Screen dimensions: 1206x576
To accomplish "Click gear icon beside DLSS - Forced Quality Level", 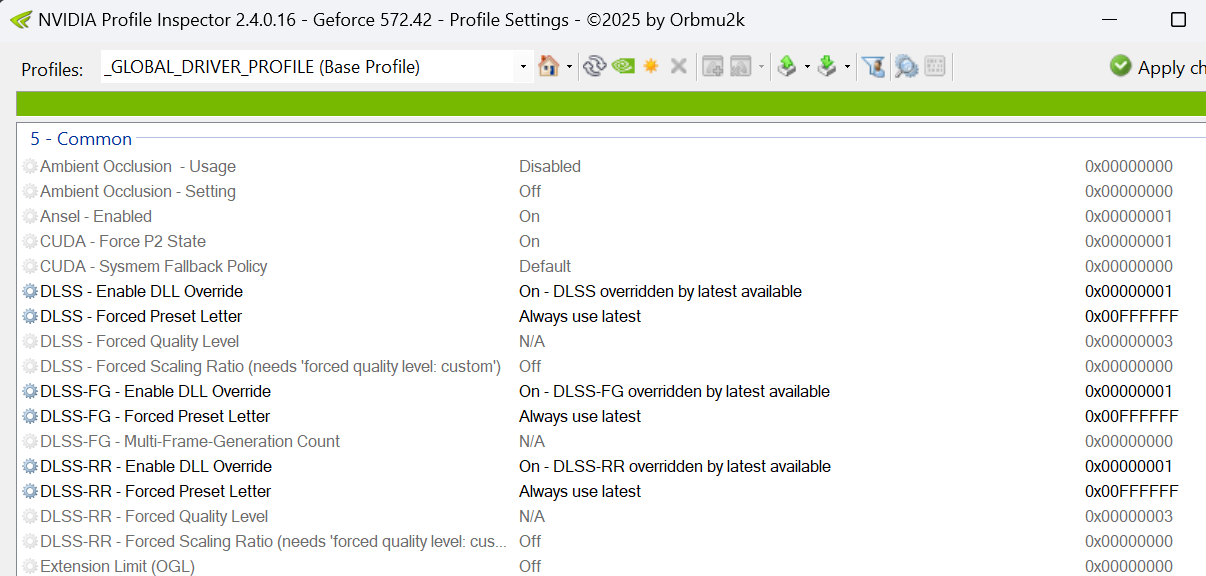I will 30,342.
